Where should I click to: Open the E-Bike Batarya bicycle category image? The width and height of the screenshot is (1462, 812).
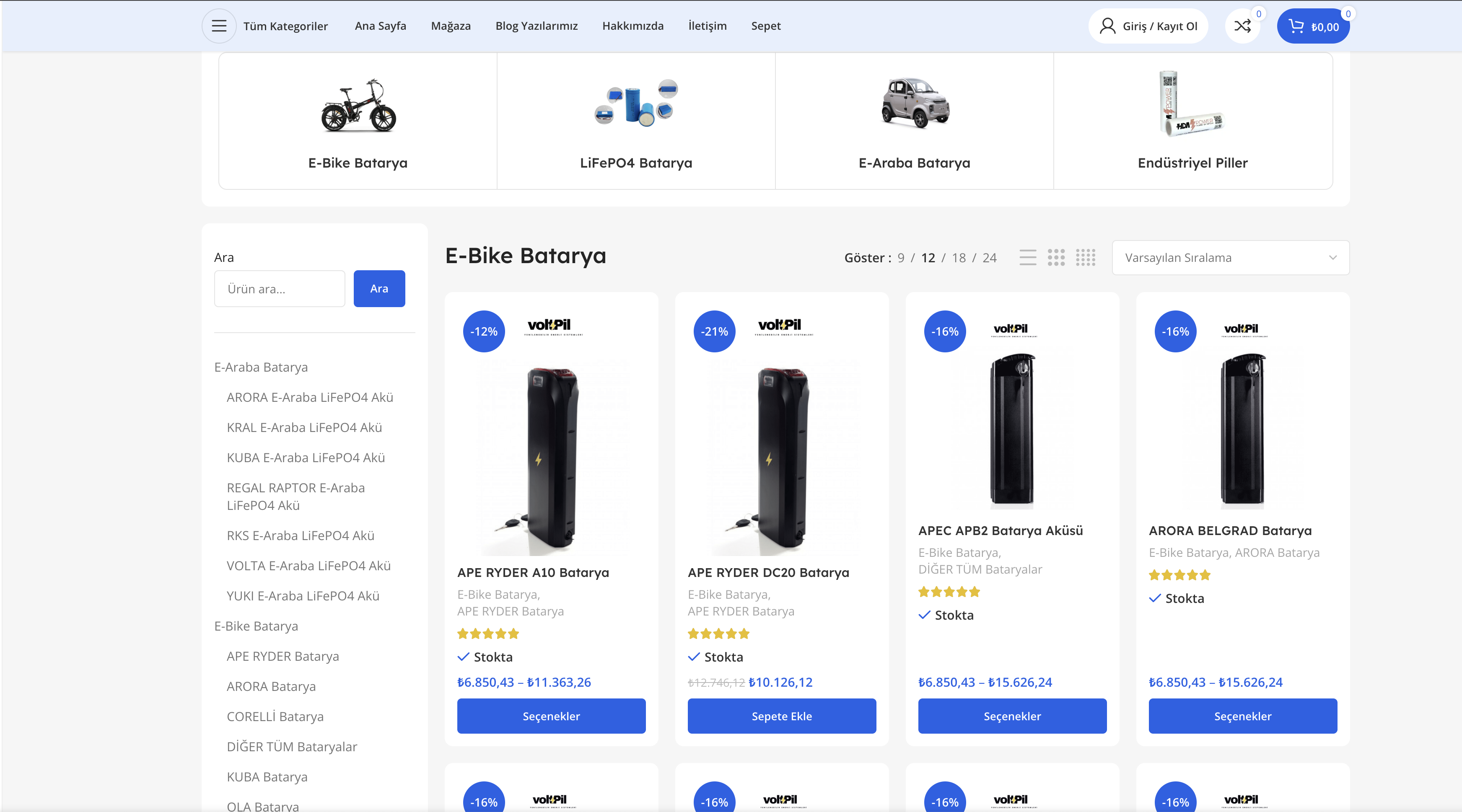[x=358, y=105]
